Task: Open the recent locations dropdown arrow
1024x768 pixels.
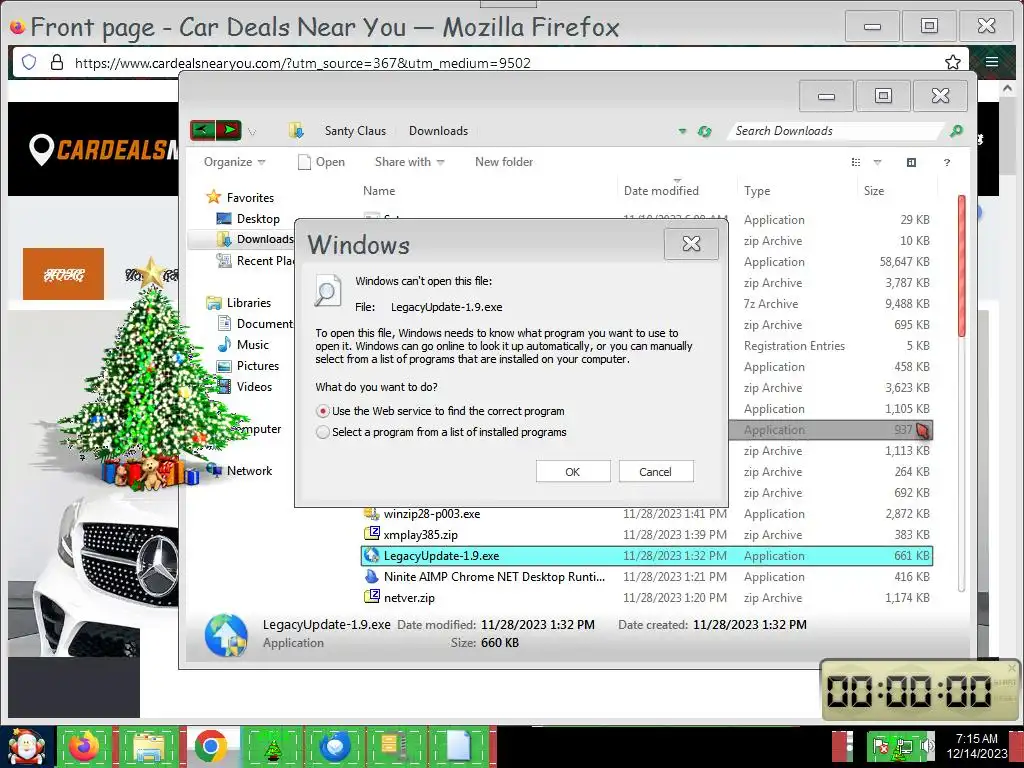Action: pos(252,132)
